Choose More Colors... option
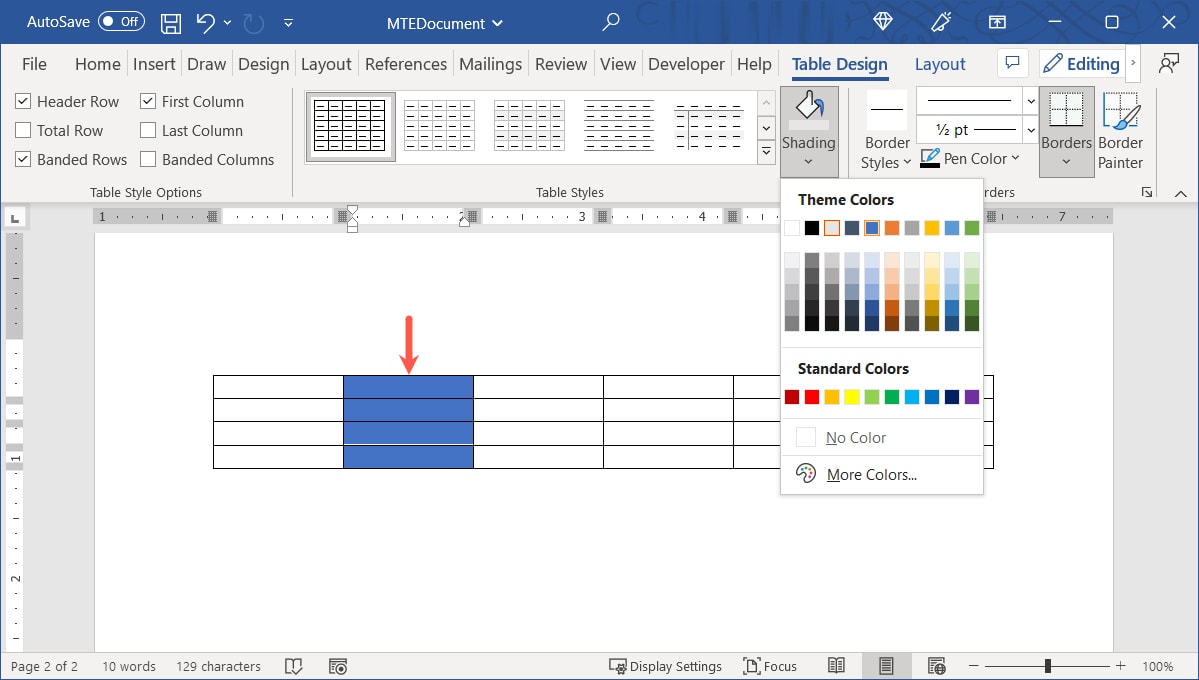Screen dimensions: 1199x680 (x=871, y=475)
